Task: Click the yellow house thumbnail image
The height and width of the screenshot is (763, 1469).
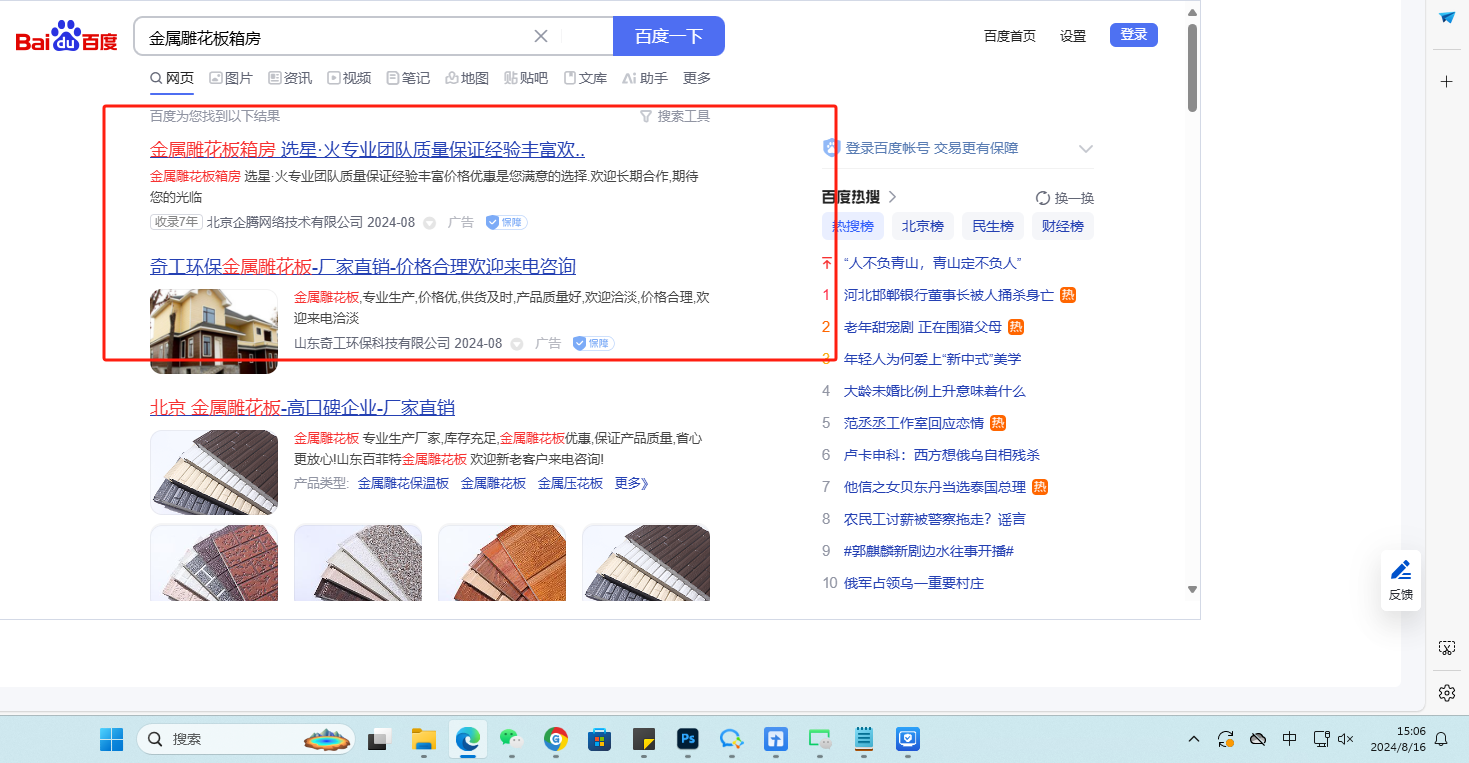Action: (214, 330)
